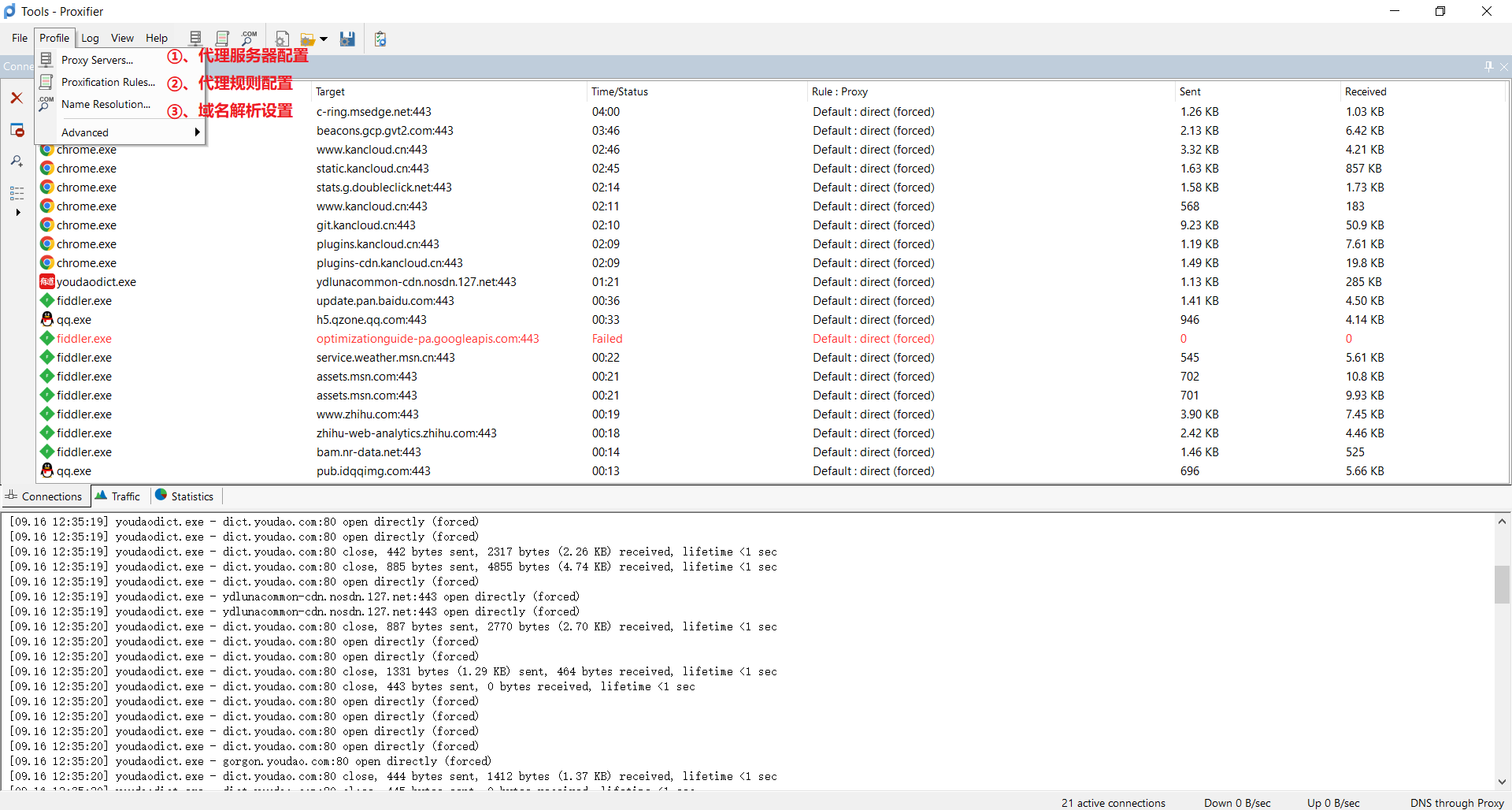The image size is (1512, 810).
Task: Open Proxy Servers toolbar icon
Action: click(195, 38)
